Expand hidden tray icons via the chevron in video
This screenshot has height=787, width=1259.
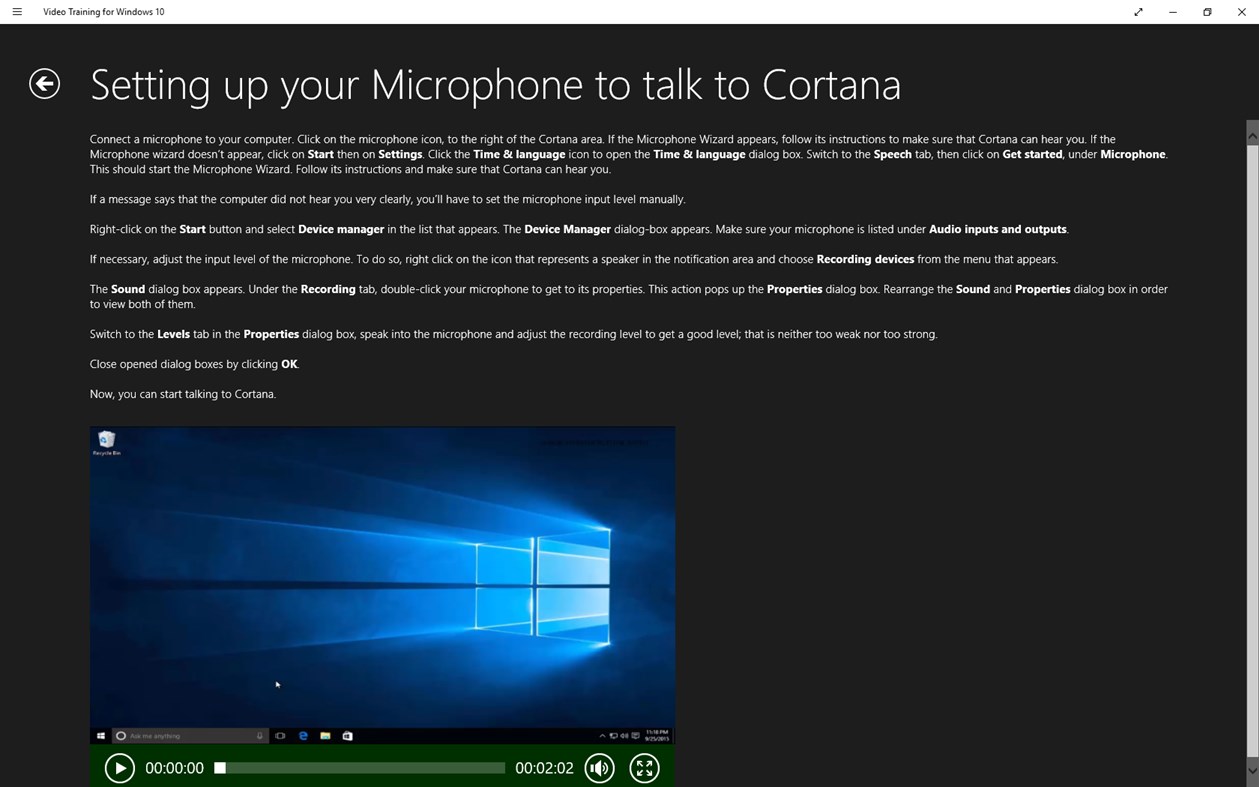[604, 735]
